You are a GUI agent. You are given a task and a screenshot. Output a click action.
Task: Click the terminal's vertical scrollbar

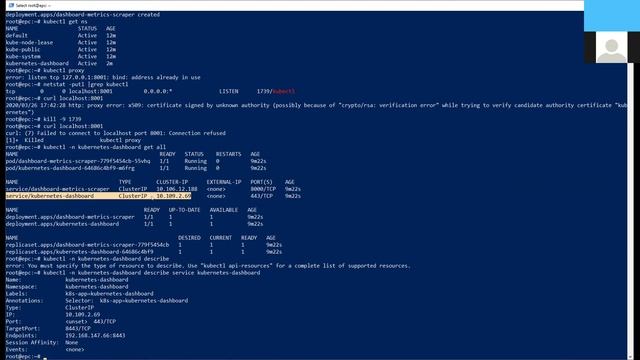631,210
